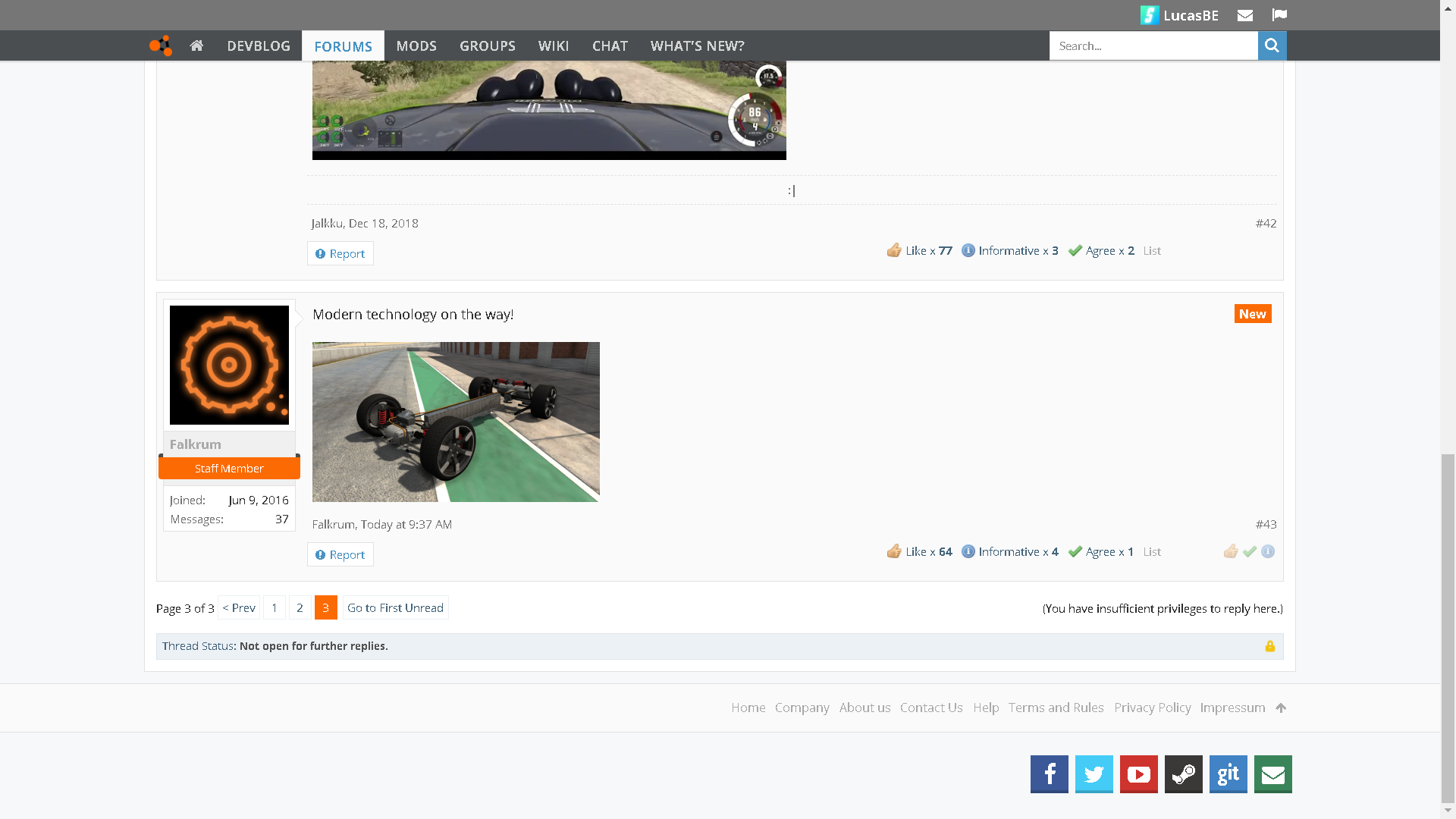Click the search magnifier button
The width and height of the screenshot is (1456, 819).
pos(1272,45)
